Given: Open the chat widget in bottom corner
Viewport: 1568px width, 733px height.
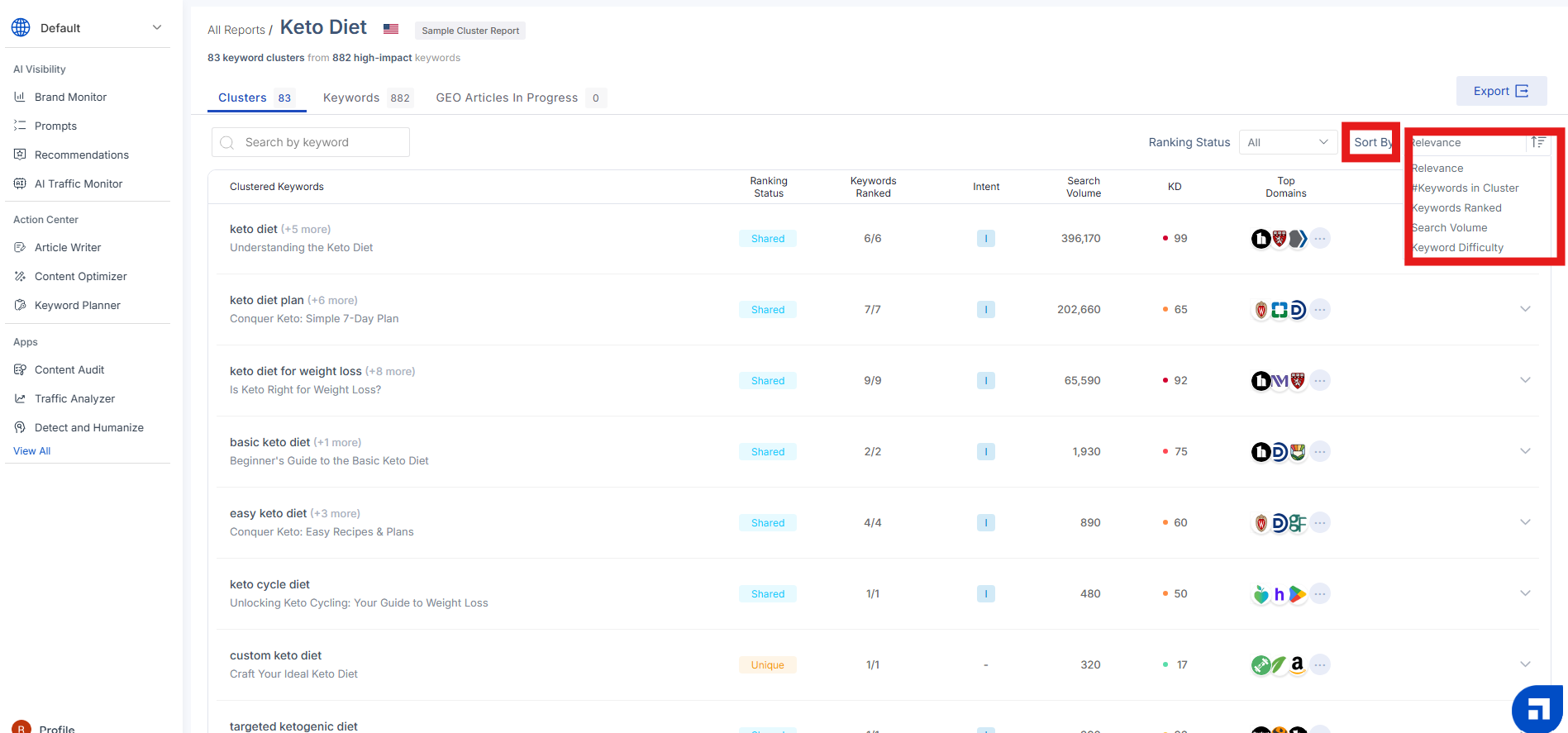Looking at the screenshot, I should point(1537,708).
